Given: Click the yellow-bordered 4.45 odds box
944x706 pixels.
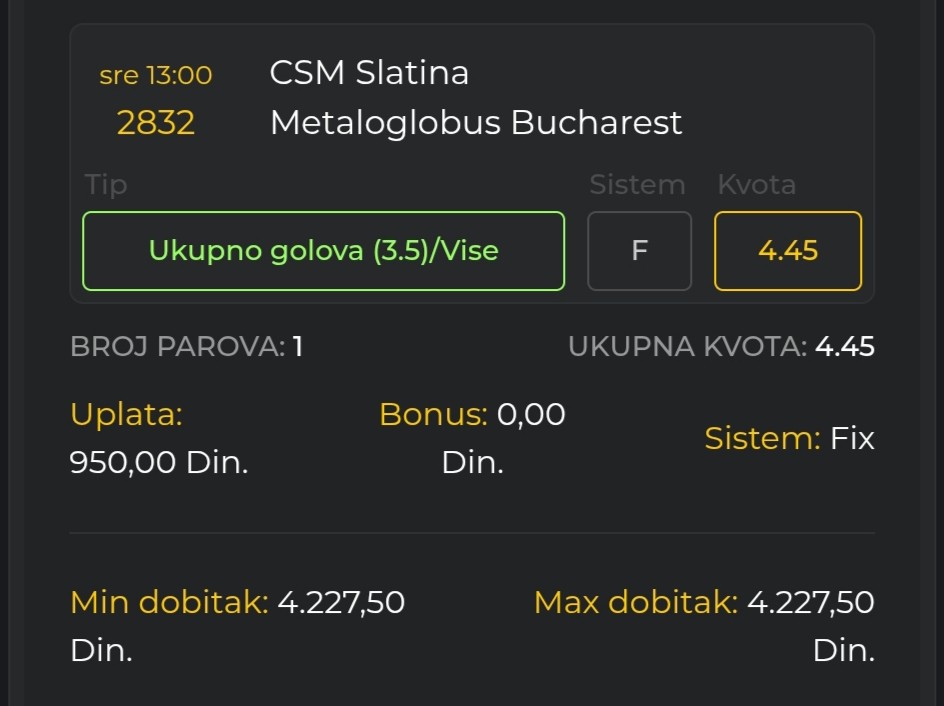Looking at the screenshot, I should pyautogui.click(x=787, y=251).
